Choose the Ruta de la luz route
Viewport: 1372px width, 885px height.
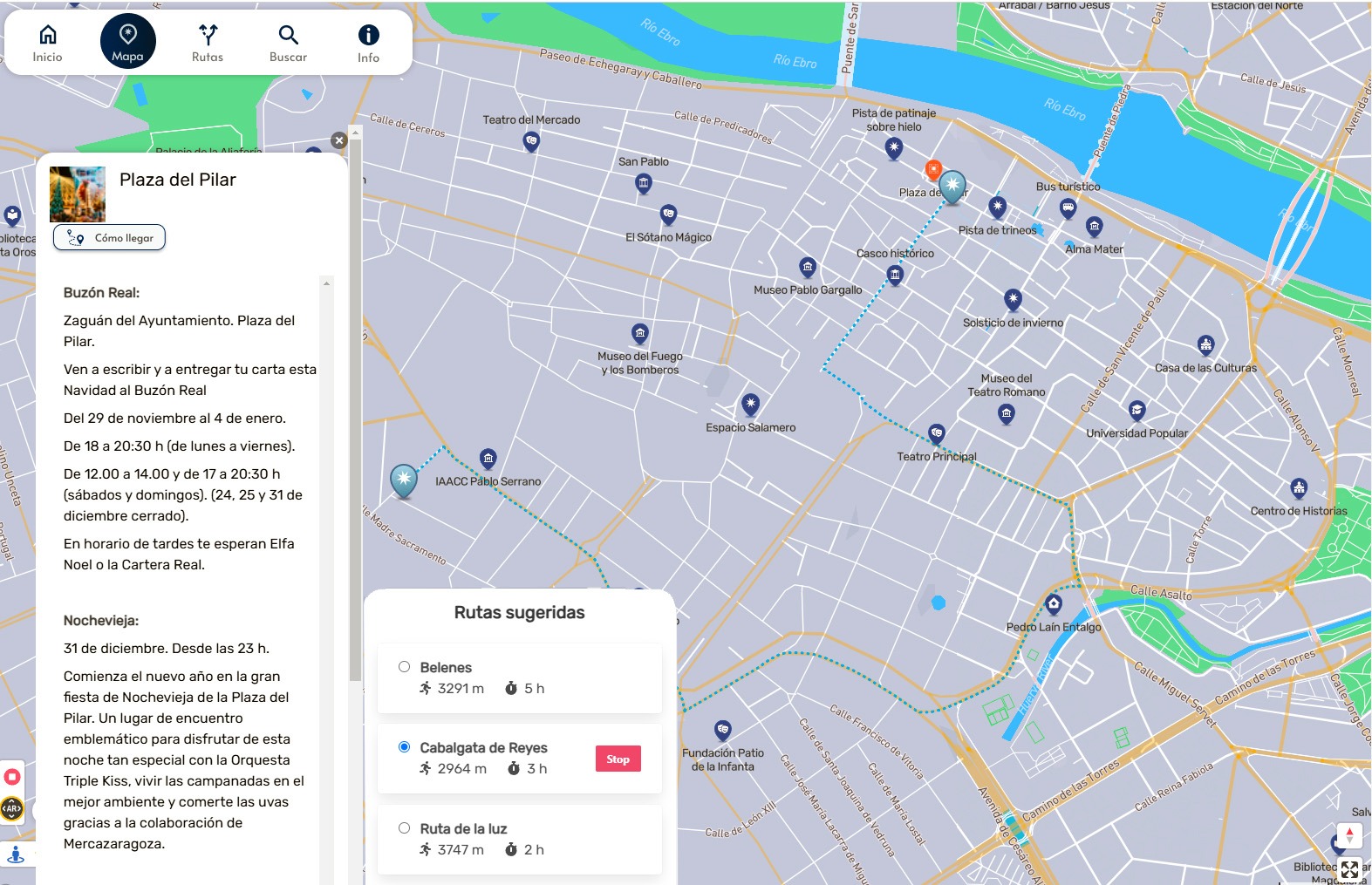point(404,828)
